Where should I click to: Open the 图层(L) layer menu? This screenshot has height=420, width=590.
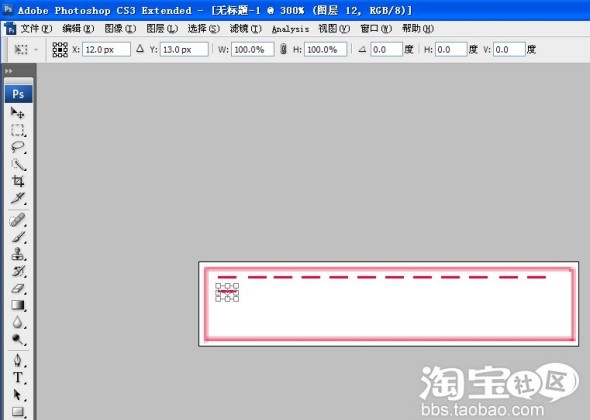coord(162,29)
